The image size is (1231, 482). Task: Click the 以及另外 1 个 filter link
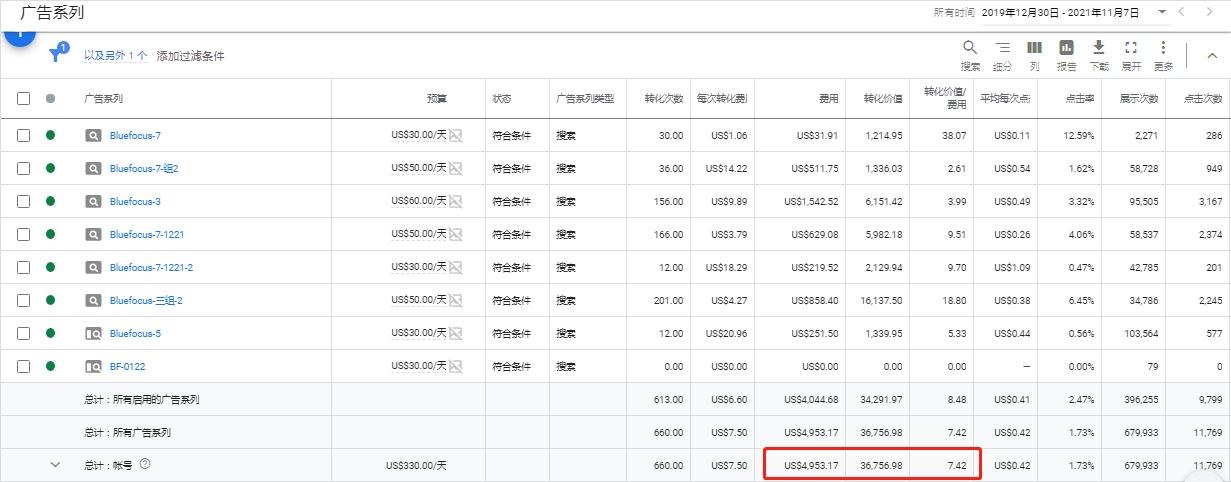[116, 56]
